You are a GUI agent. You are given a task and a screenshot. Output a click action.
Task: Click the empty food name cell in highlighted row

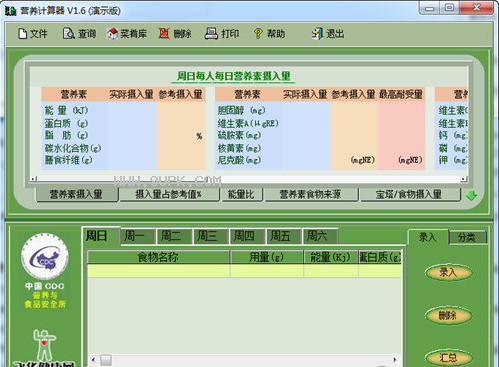click(x=158, y=271)
